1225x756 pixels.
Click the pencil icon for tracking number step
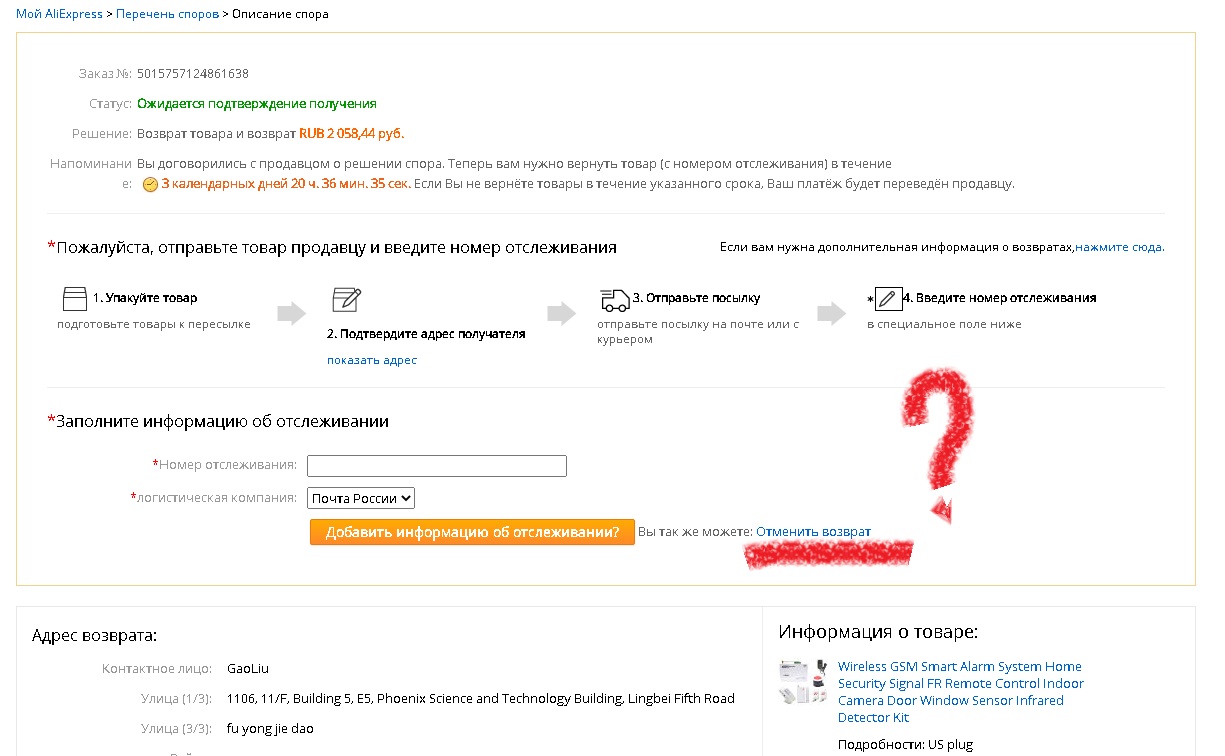click(888, 298)
